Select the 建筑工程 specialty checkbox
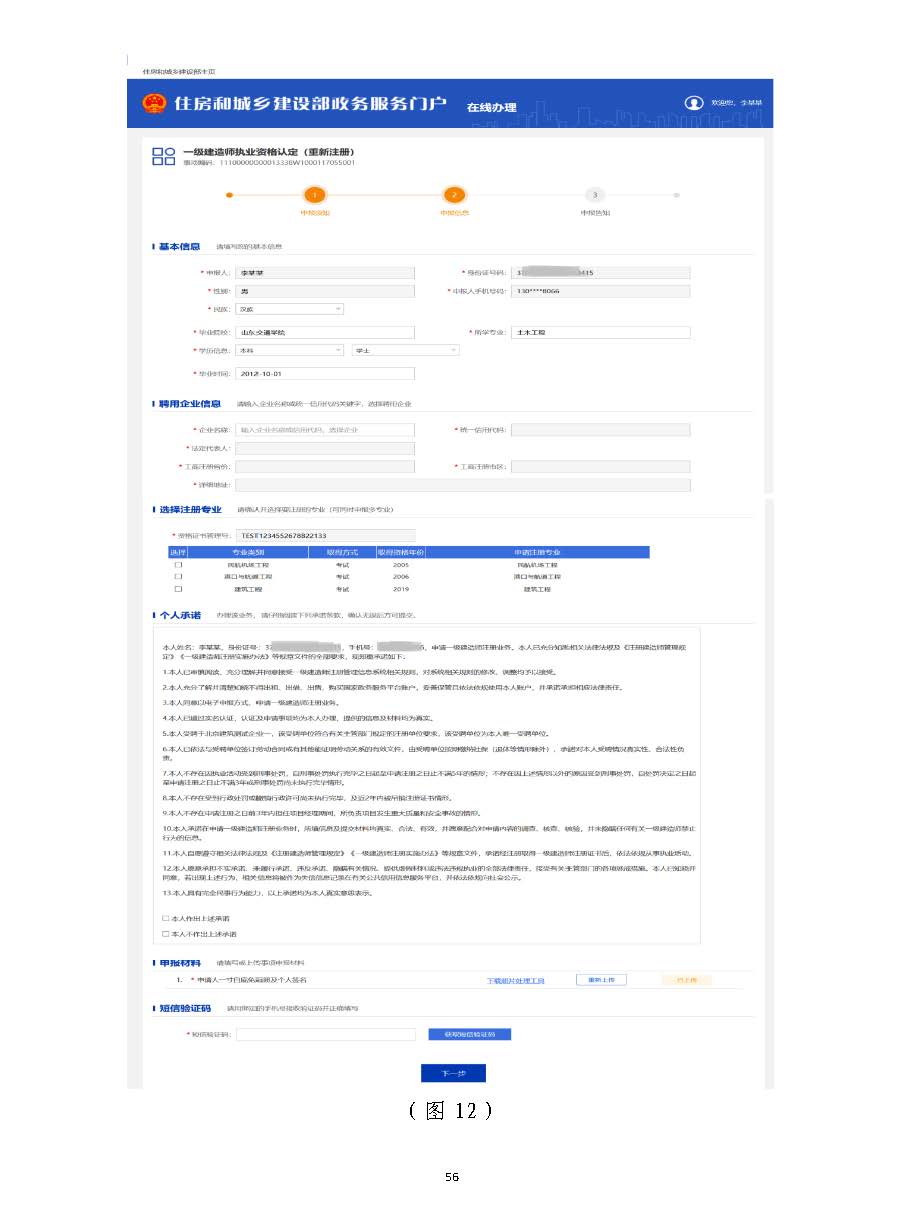902x1205 pixels. click(178, 589)
